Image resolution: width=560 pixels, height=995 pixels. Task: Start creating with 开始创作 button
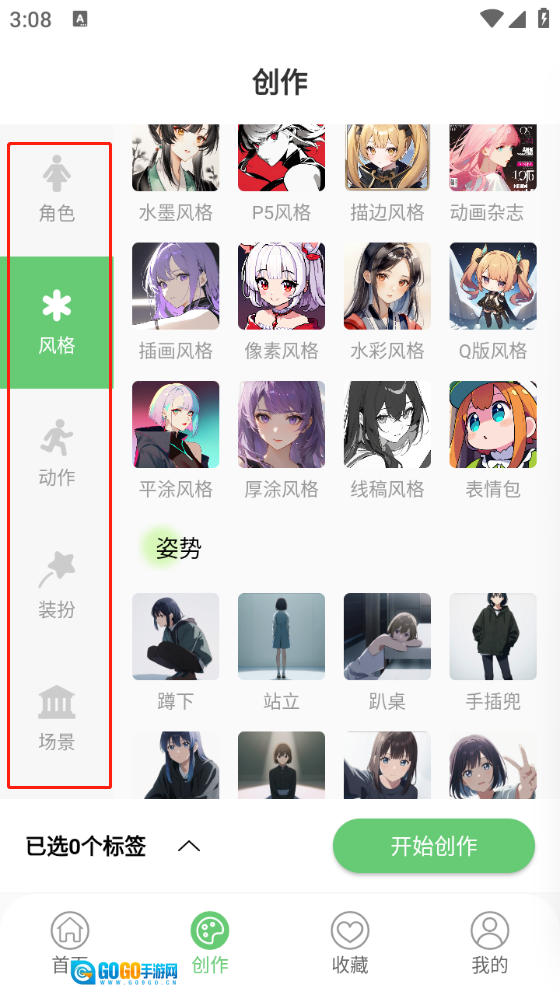pyautogui.click(x=434, y=846)
